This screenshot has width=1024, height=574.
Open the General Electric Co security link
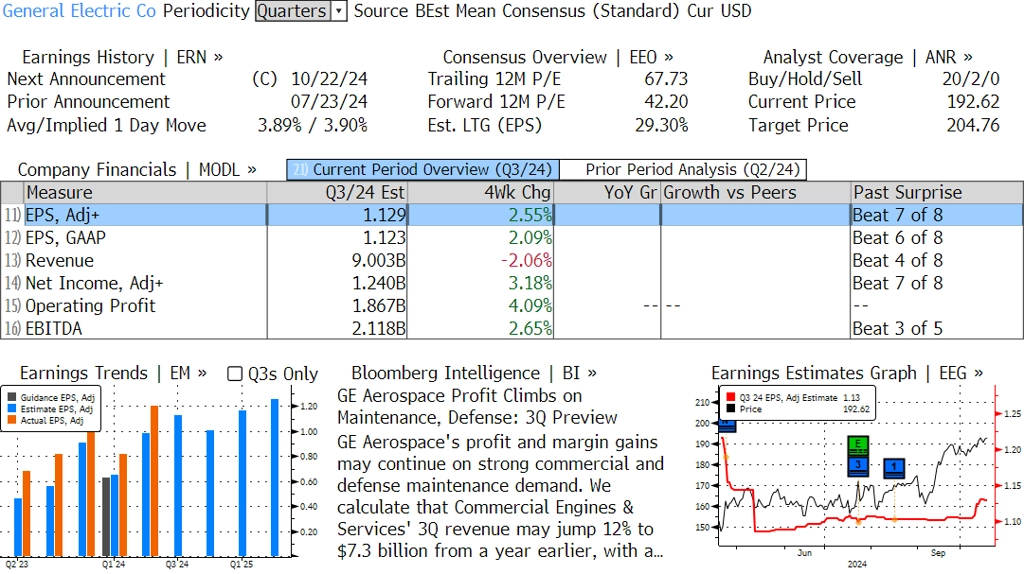pyautogui.click(x=79, y=11)
